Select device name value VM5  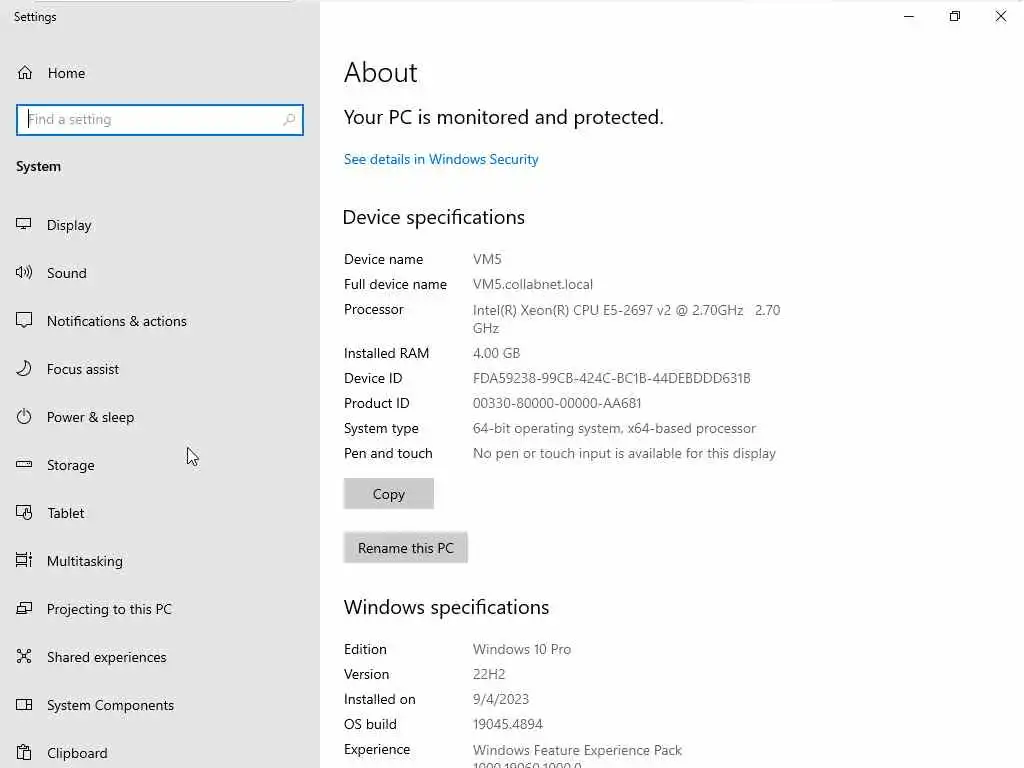pos(487,259)
